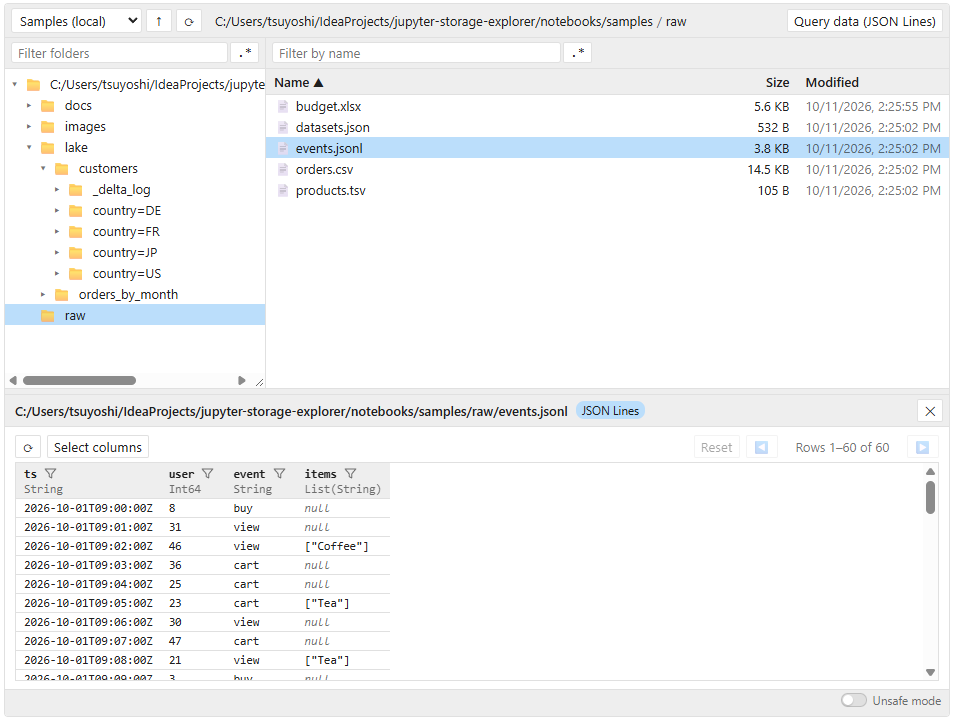Viewport: 955px width, 722px height.
Task: Filter the ts column
Action: click(51, 474)
